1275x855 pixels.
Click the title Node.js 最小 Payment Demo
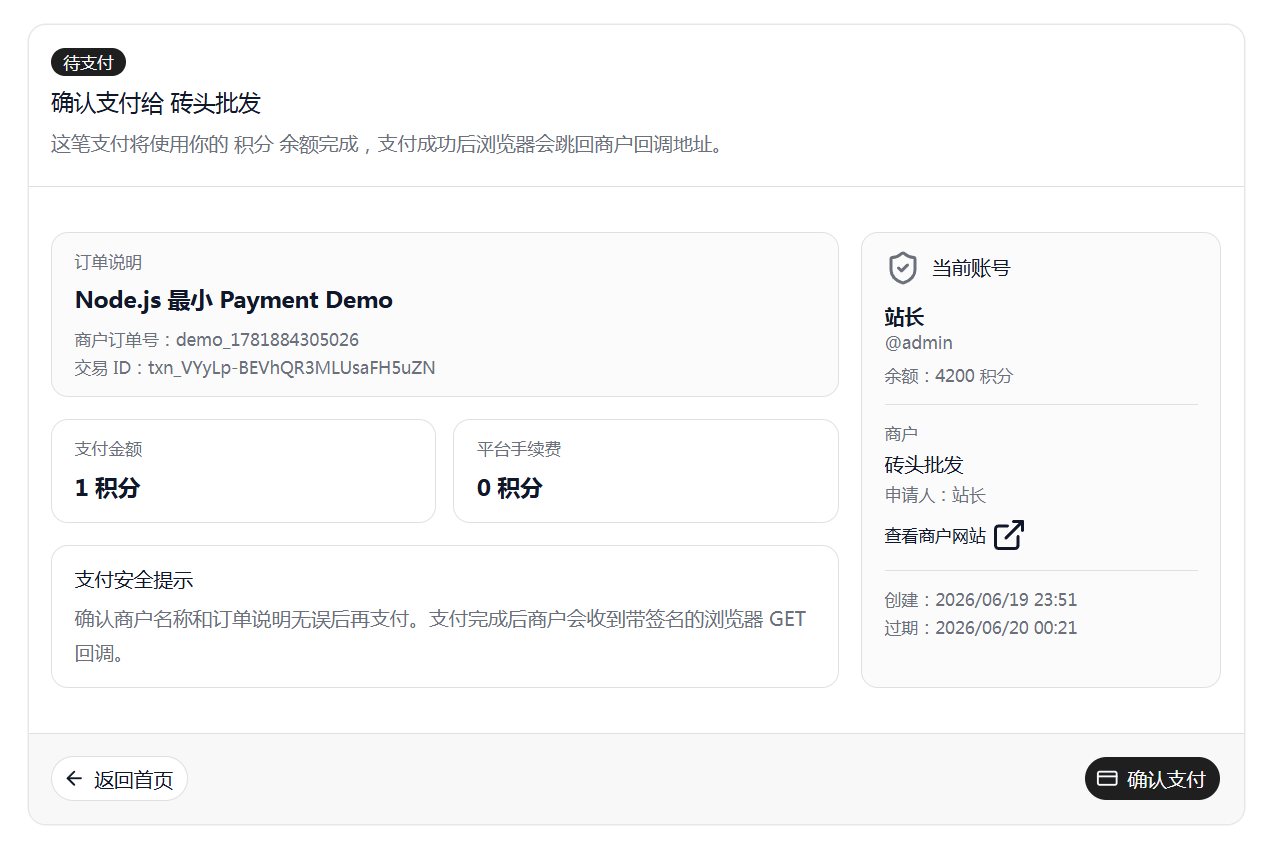tap(234, 300)
